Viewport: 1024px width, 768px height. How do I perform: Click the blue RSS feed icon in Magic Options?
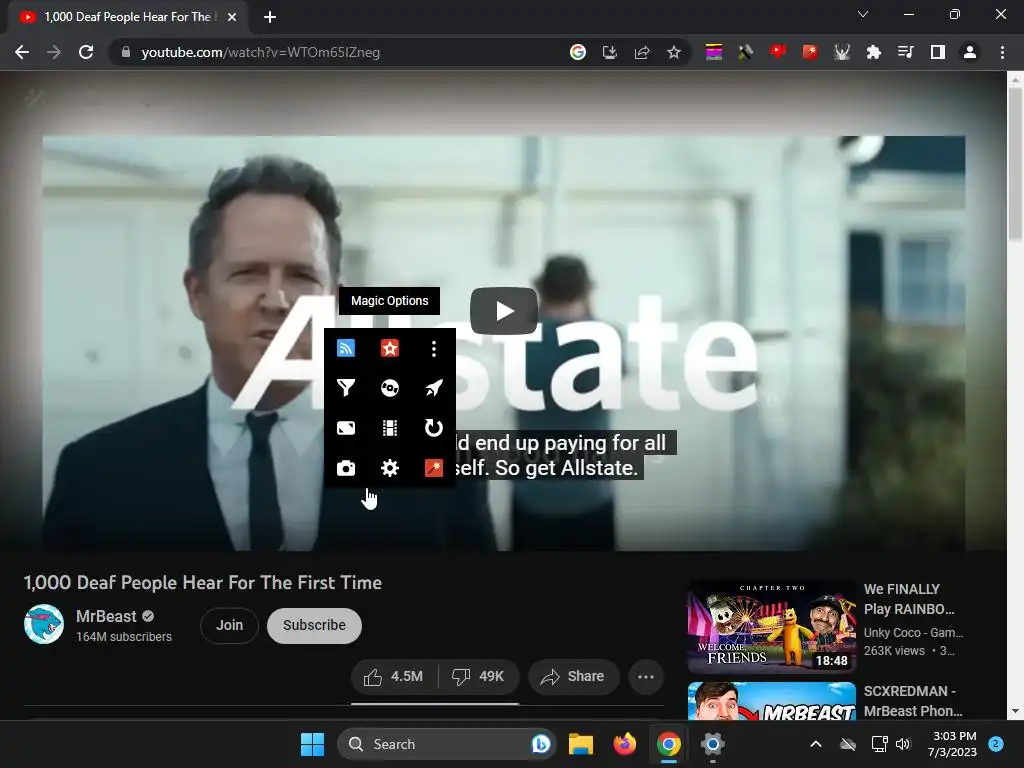click(x=345, y=348)
